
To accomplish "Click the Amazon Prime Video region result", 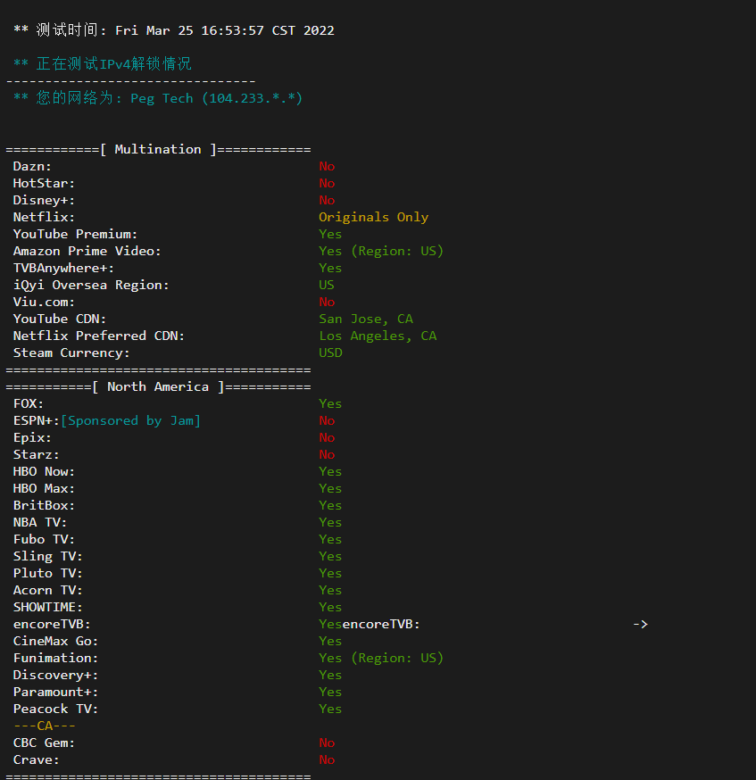I will [381, 251].
